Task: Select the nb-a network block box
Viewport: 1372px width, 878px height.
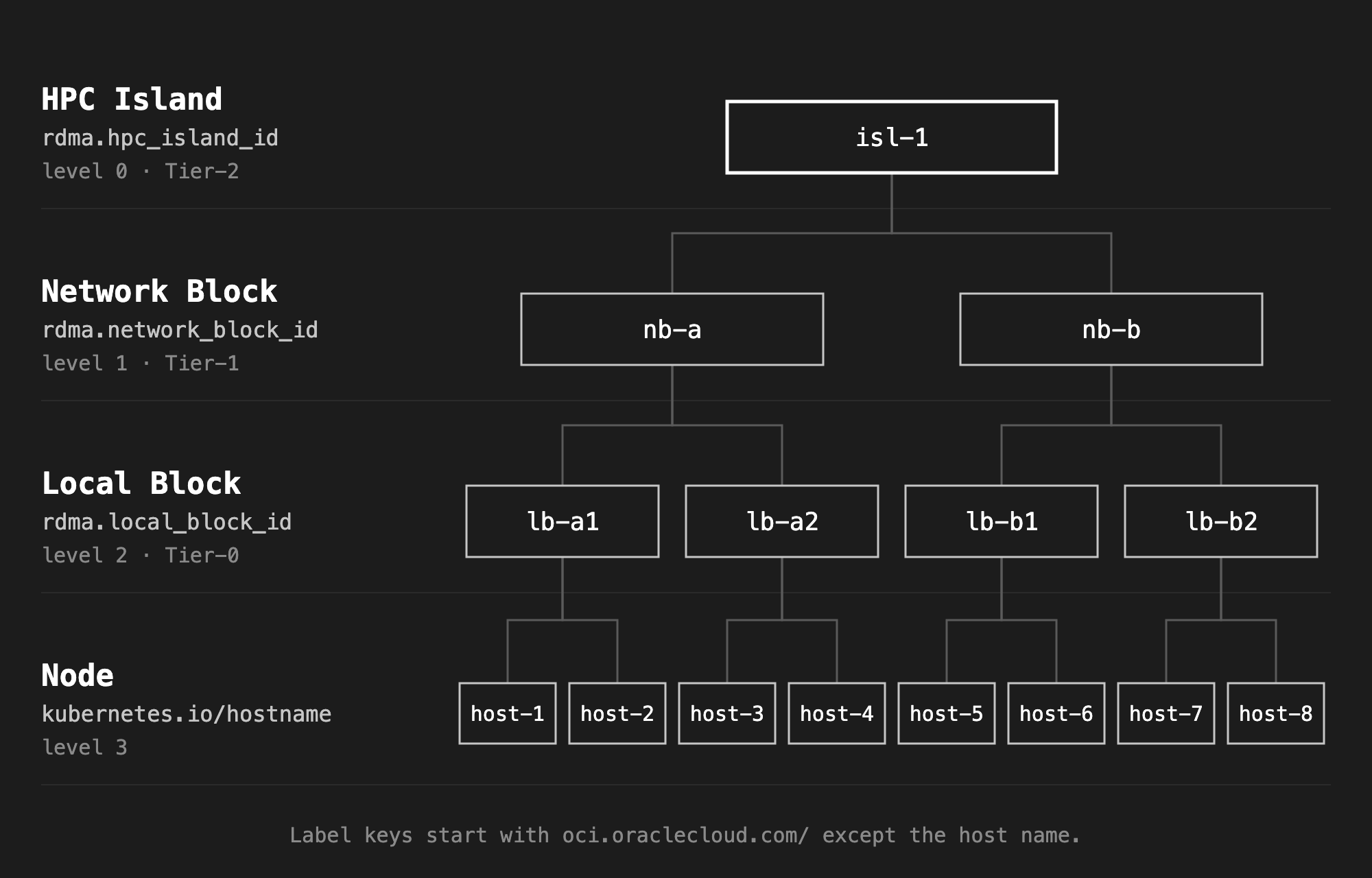Action: click(672, 329)
